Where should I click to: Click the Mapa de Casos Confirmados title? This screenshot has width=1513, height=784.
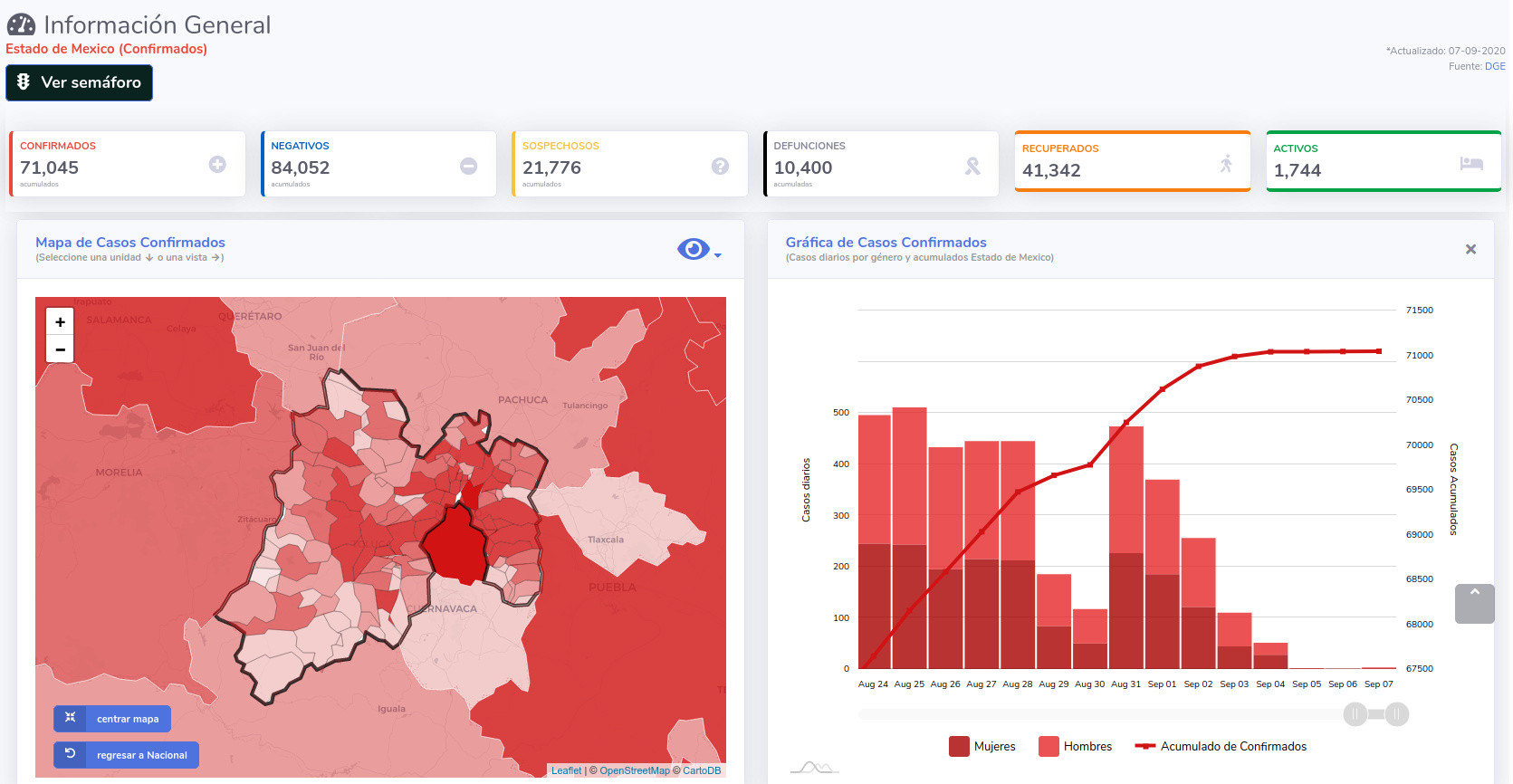pos(130,242)
